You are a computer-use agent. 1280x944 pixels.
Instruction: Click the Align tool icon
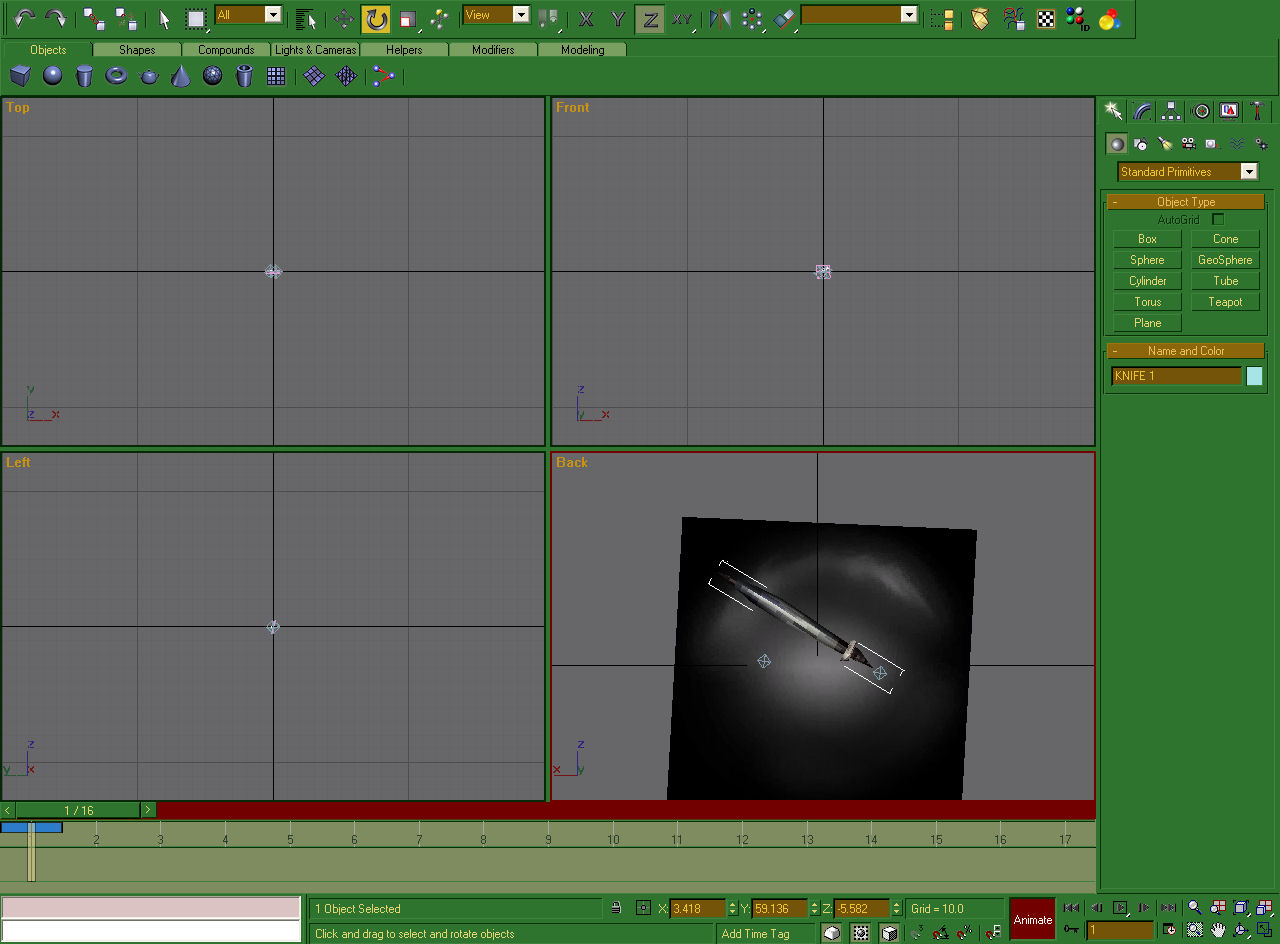click(785, 18)
